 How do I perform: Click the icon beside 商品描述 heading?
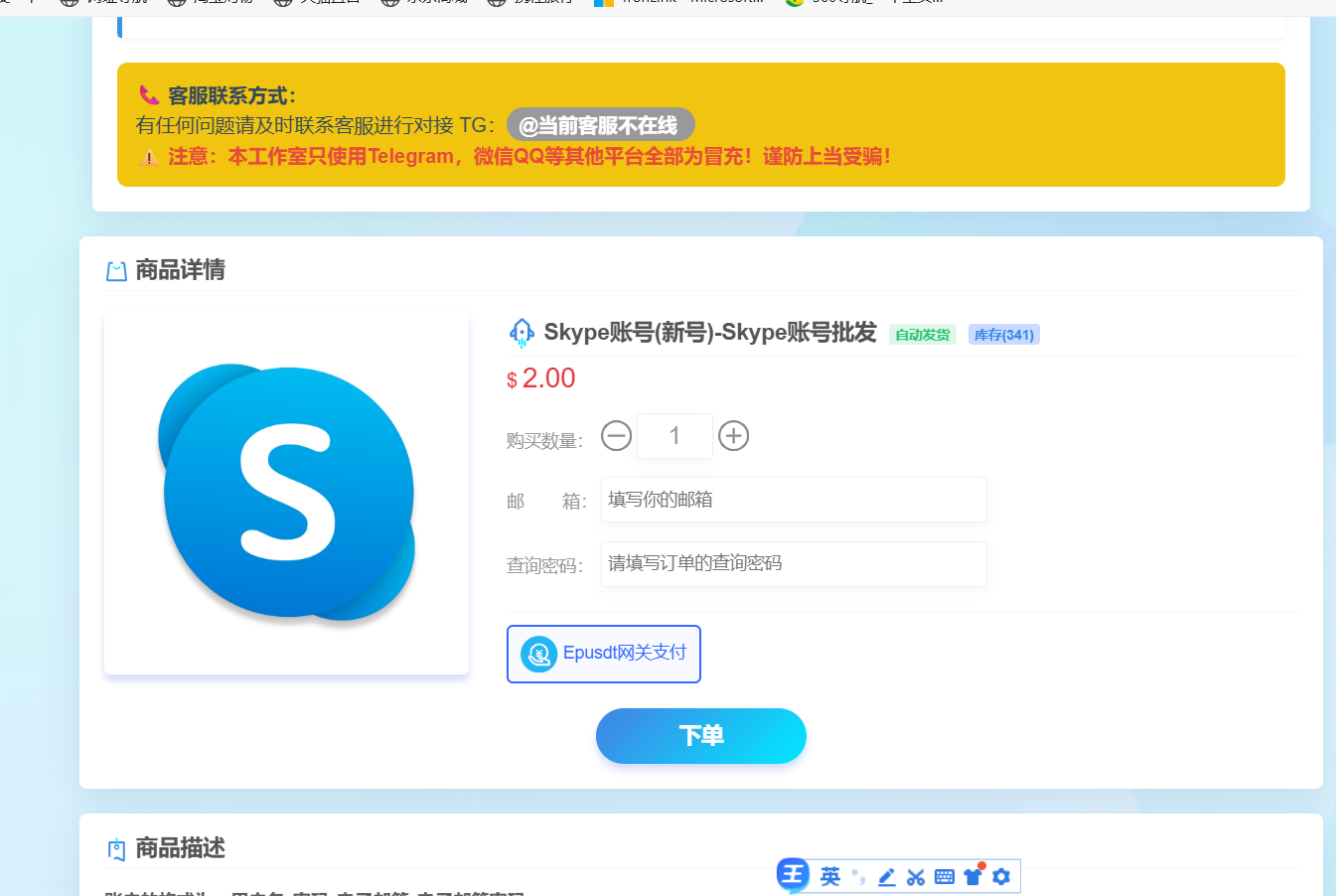116,849
